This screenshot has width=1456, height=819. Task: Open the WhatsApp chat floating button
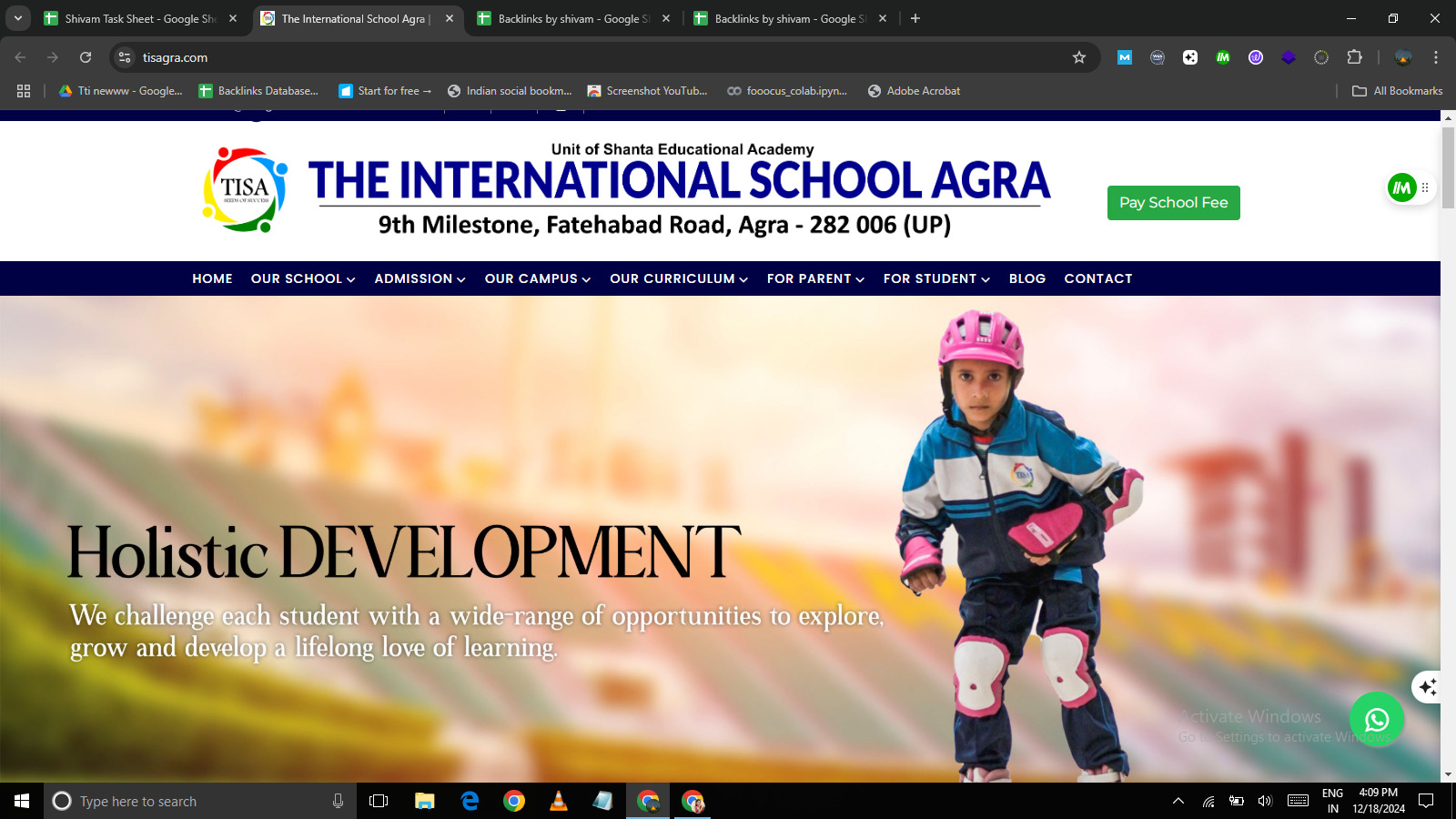coord(1376,720)
